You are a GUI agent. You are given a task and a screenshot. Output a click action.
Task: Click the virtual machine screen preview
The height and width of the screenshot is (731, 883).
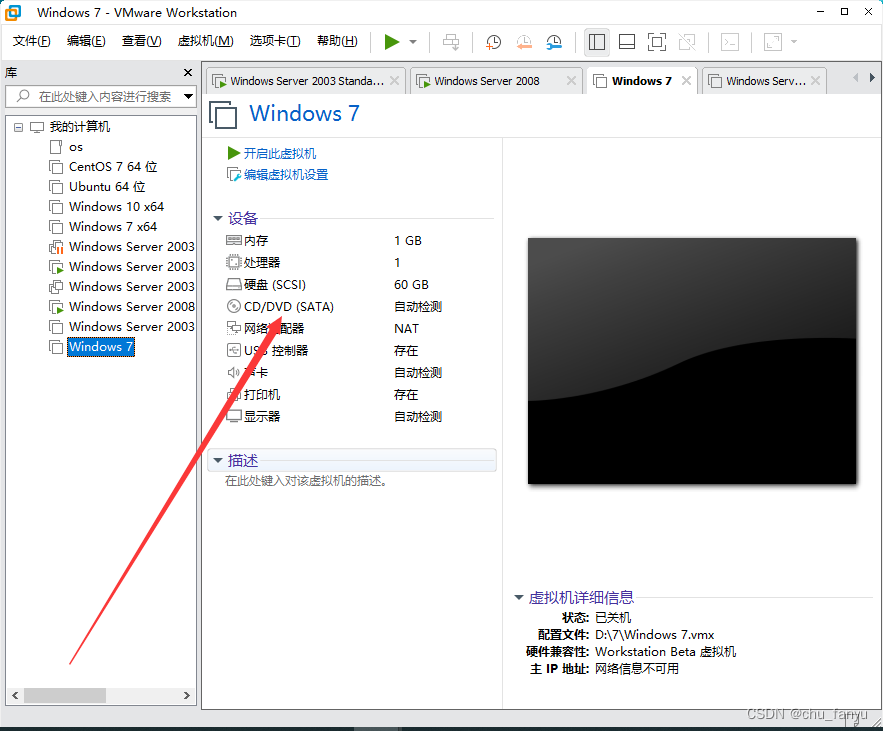(x=692, y=361)
